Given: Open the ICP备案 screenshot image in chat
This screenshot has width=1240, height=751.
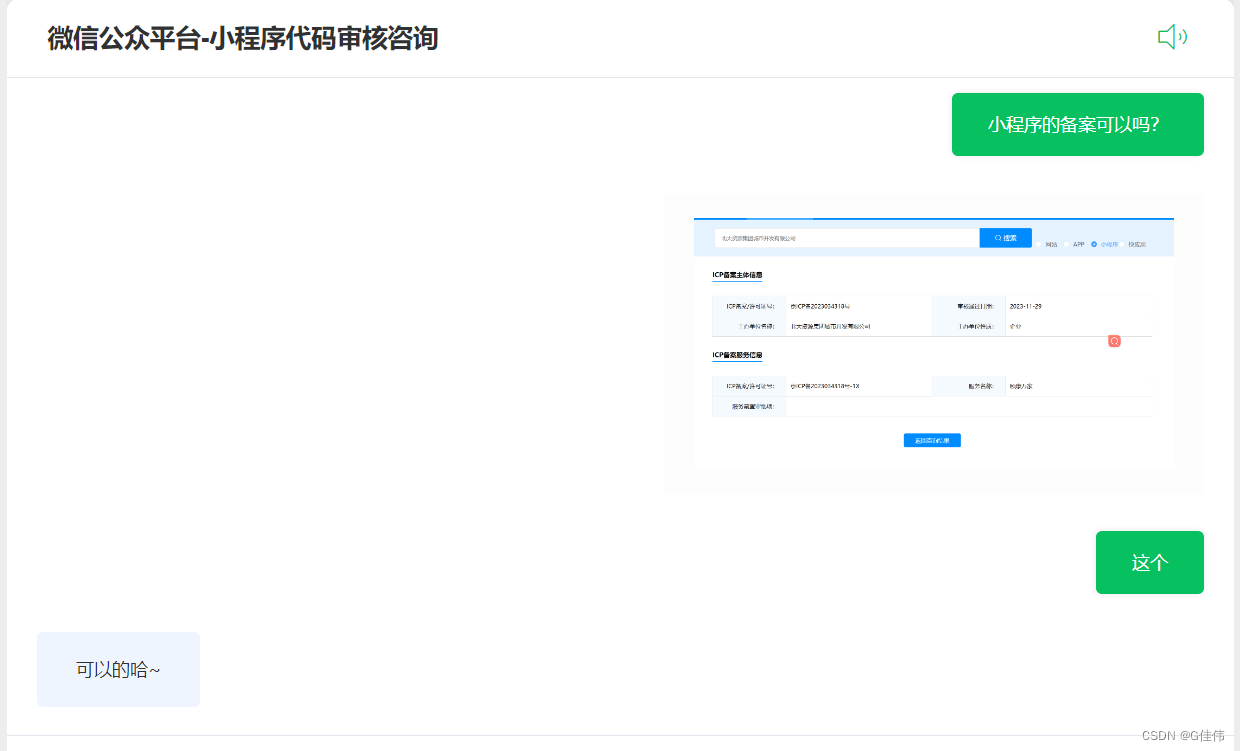Looking at the screenshot, I should 934,343.
